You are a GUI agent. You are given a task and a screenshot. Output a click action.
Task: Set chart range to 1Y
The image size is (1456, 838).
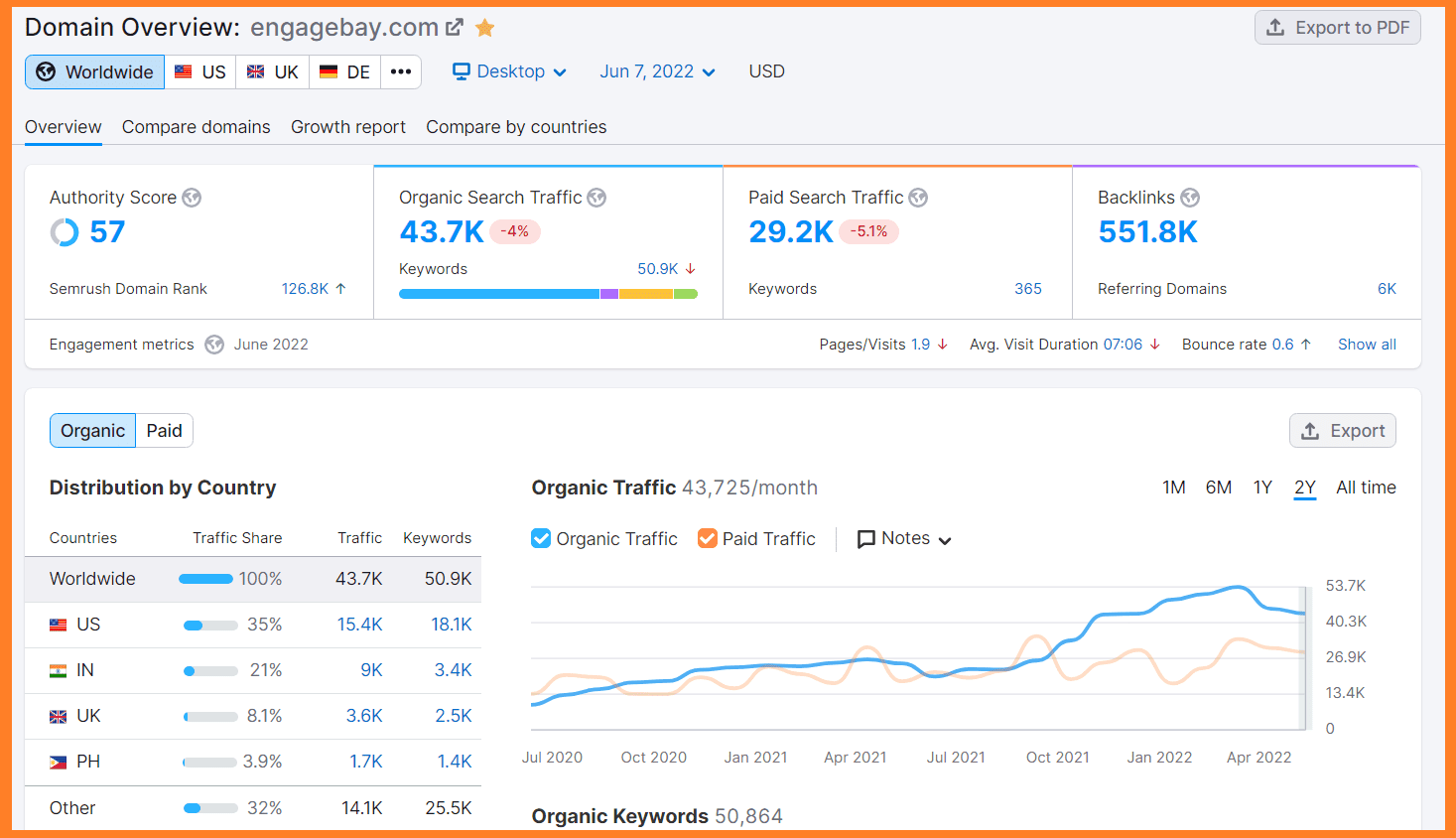1262,488
